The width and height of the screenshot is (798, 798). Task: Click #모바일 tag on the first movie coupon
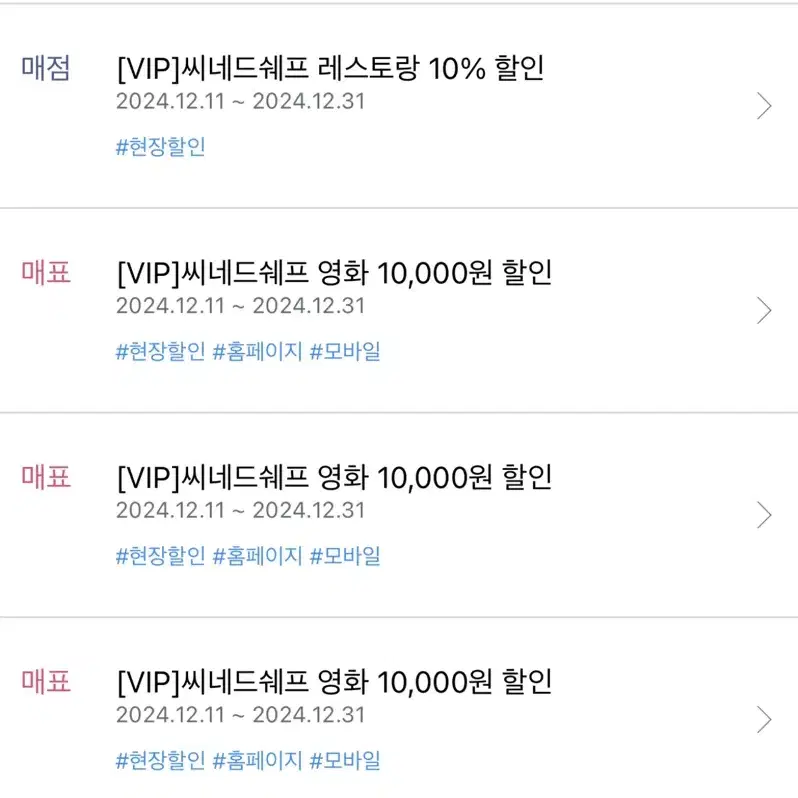345,352
